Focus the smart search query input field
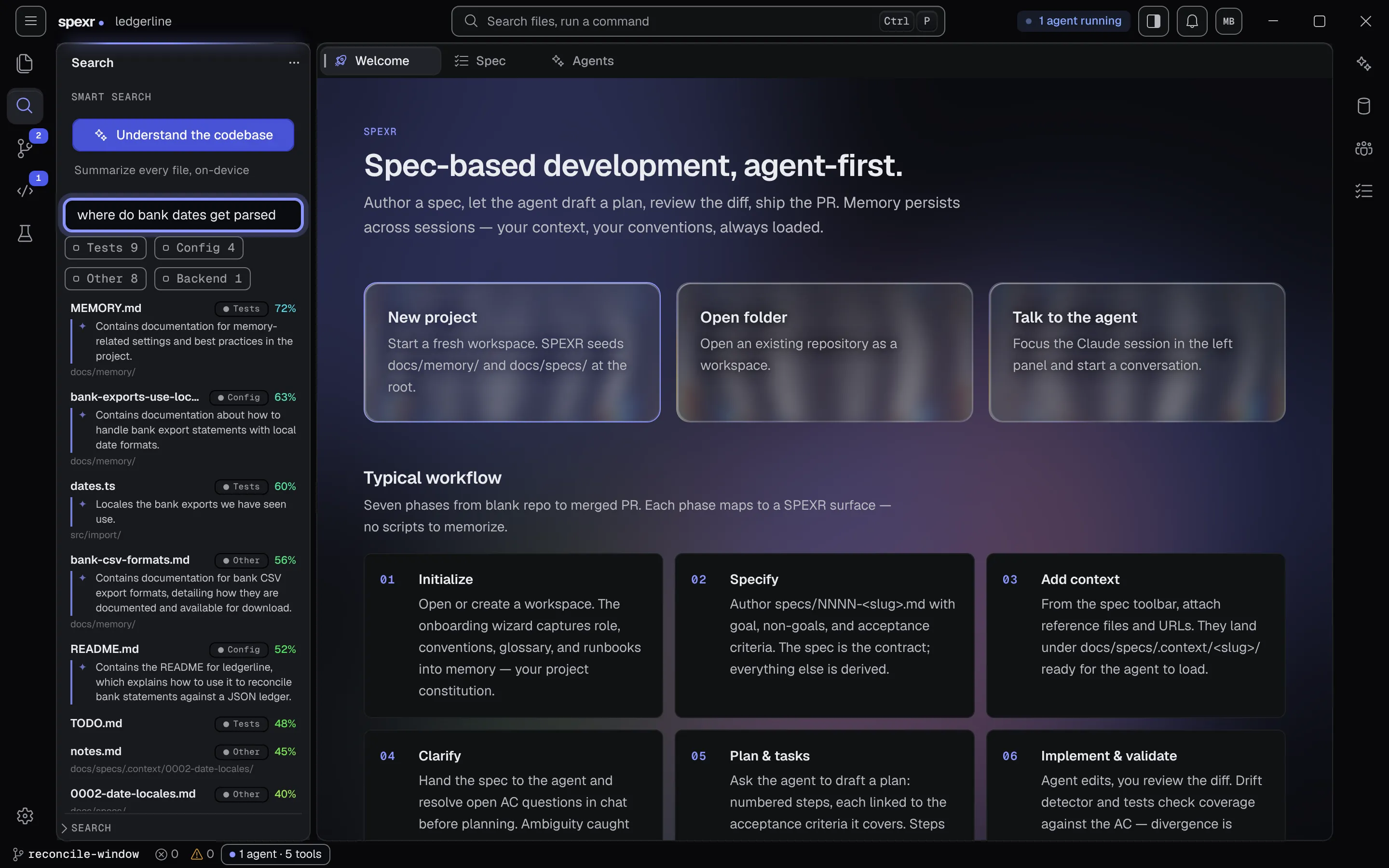The height and width of the screenshot is (868, 1389). click(x=183, y=215)
